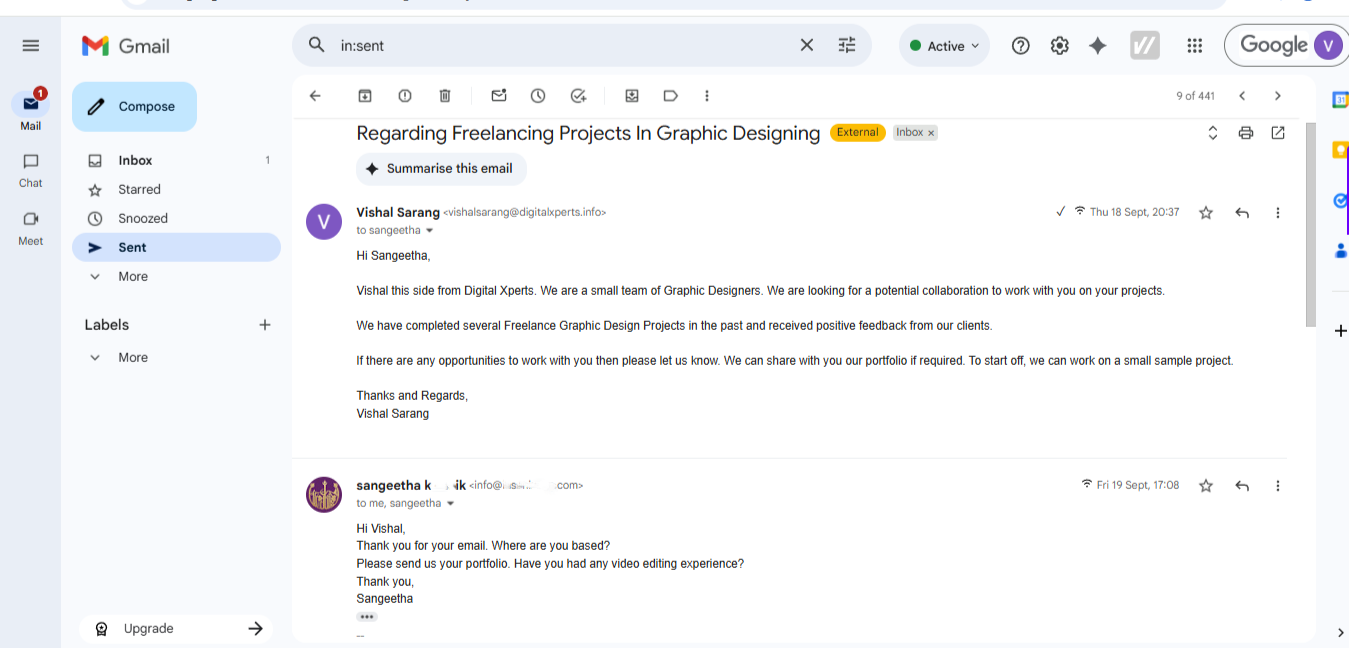Image resolution: width=1349 pixels, height=648 pixels.
Task: Print all messages in conversation
Action: (1246, 133)
